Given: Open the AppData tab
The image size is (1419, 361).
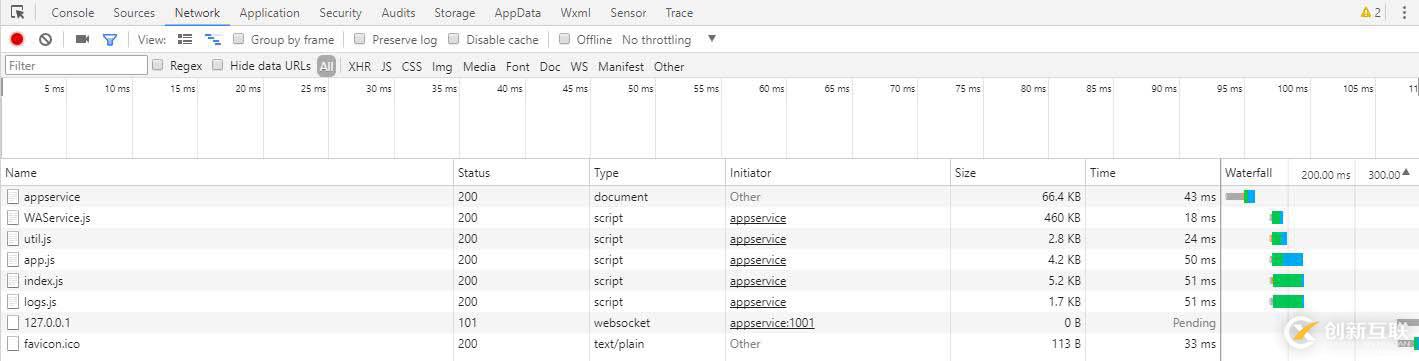Looking at the screenshot, I should click(517, 13).
